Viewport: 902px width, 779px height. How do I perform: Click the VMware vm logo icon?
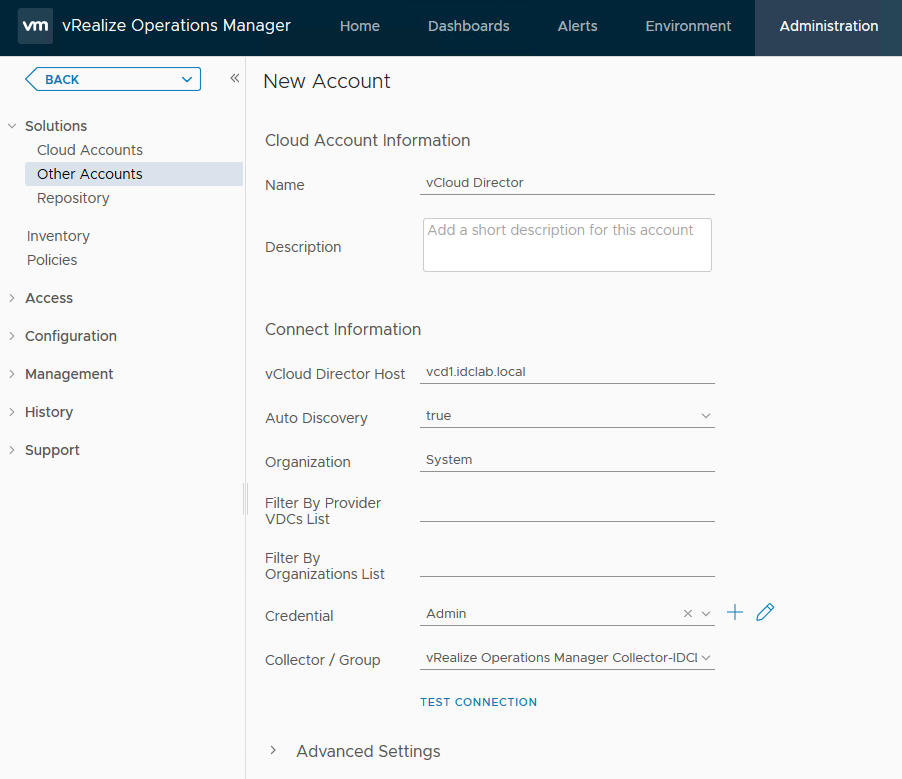point(35,26)
